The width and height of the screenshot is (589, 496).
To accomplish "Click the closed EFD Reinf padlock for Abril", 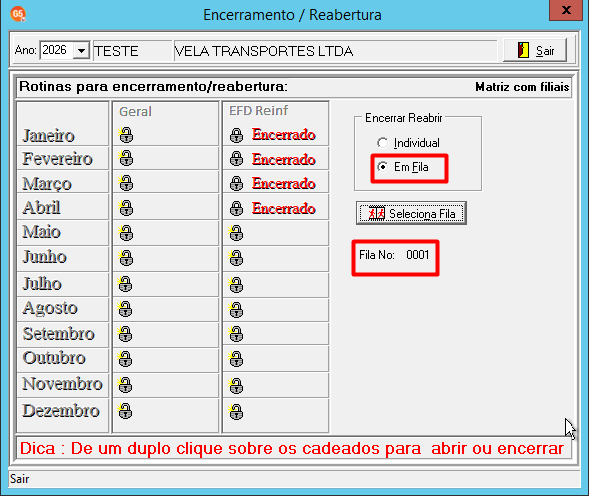I will click(237, 208).
